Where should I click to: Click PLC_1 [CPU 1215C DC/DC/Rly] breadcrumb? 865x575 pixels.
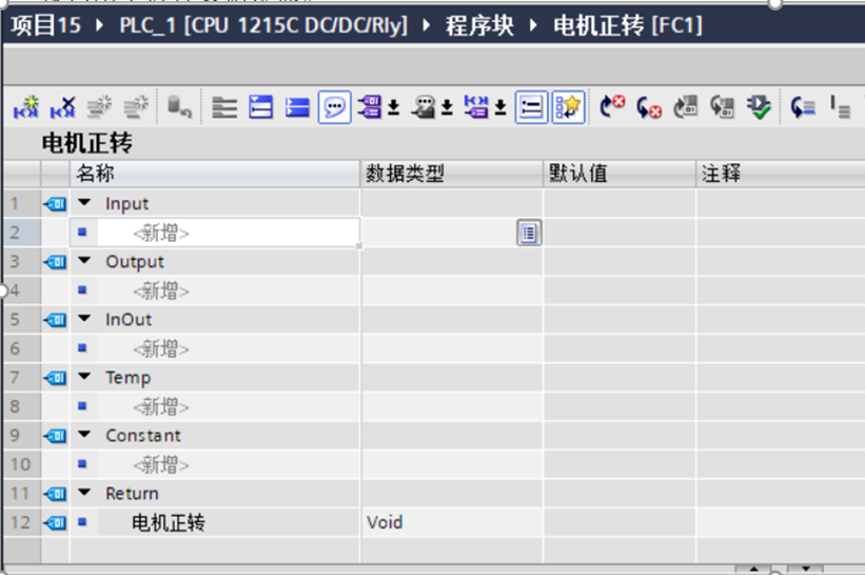(x=264, y=25)
